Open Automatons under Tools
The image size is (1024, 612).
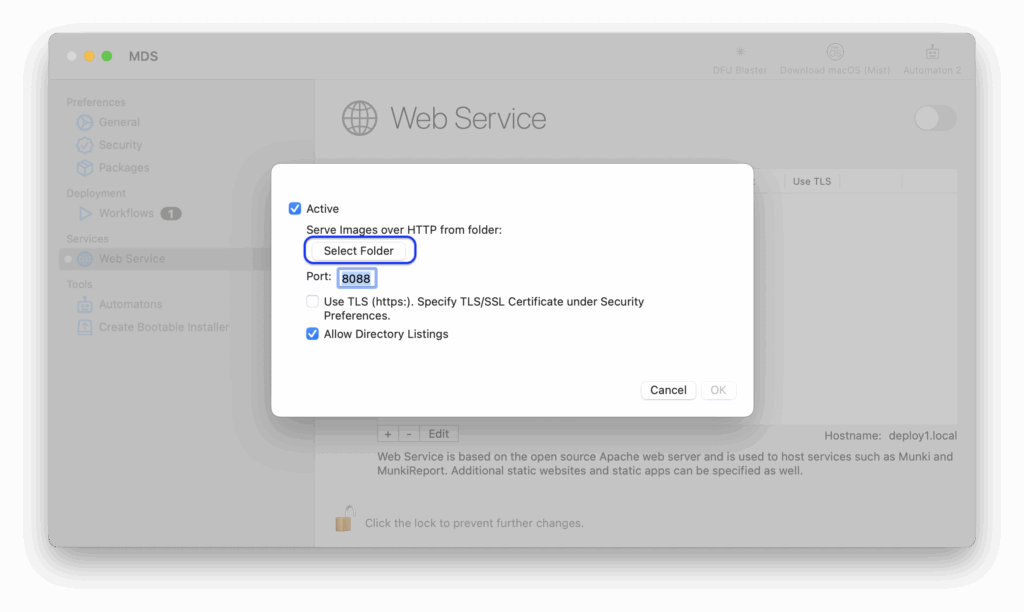click(131, 304)
